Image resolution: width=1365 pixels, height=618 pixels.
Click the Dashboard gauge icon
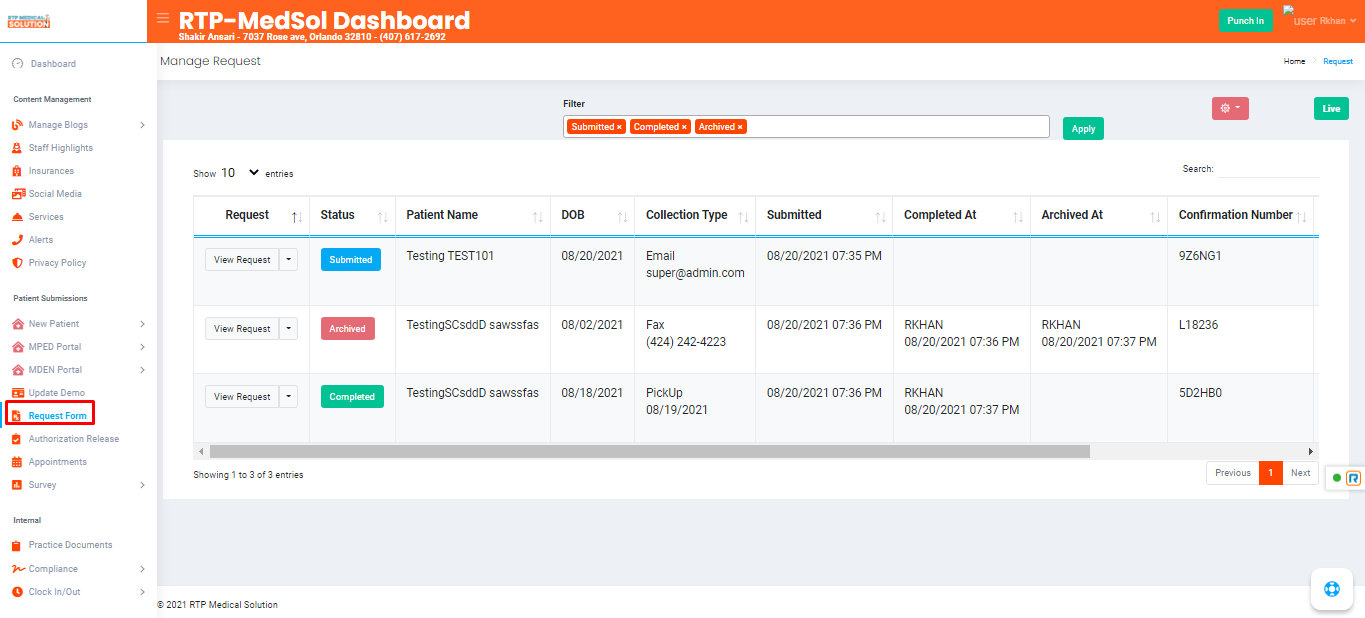tap(17, 64)
